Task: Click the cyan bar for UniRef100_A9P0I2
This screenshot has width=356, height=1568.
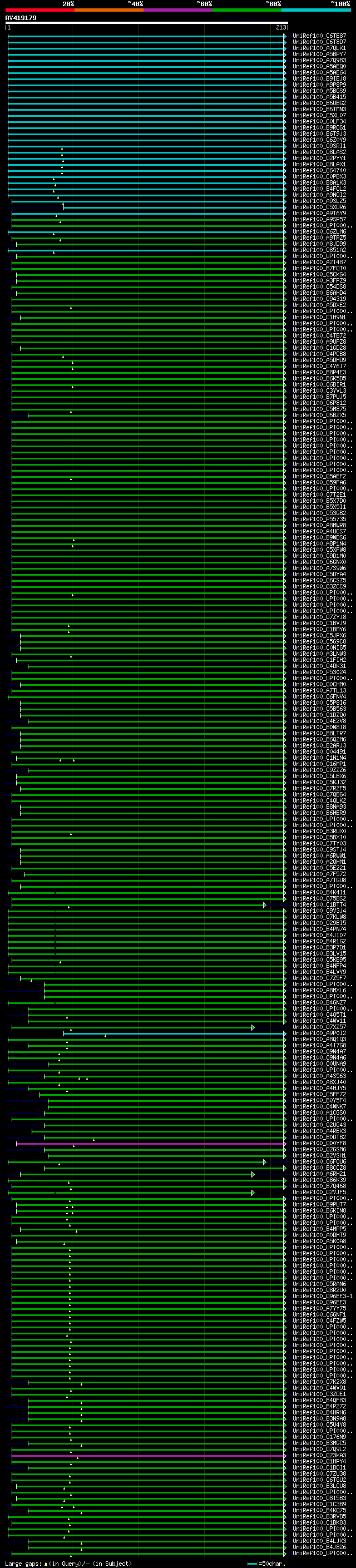Action: (175, 1033)
